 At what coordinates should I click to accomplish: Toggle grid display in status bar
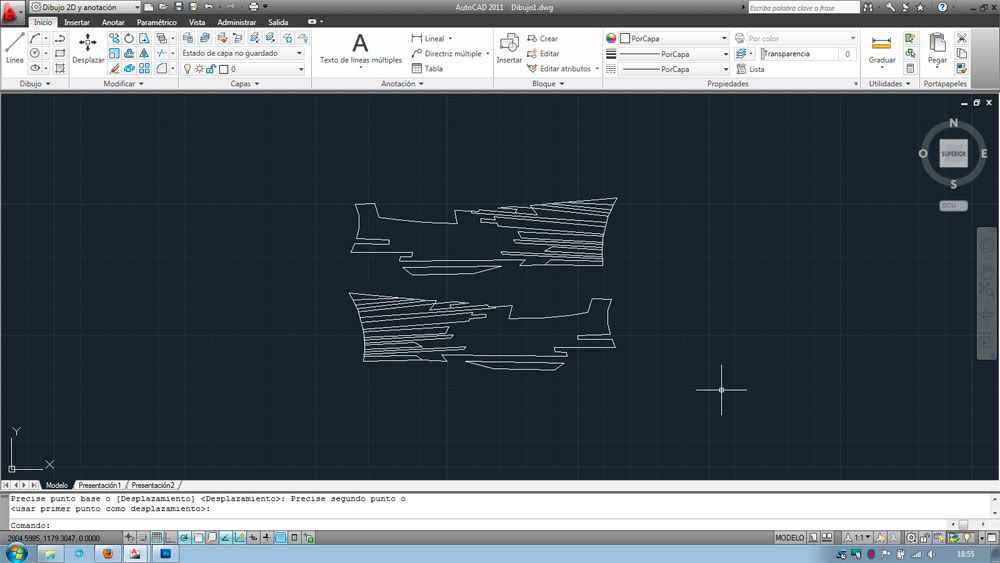pos(157,537)
